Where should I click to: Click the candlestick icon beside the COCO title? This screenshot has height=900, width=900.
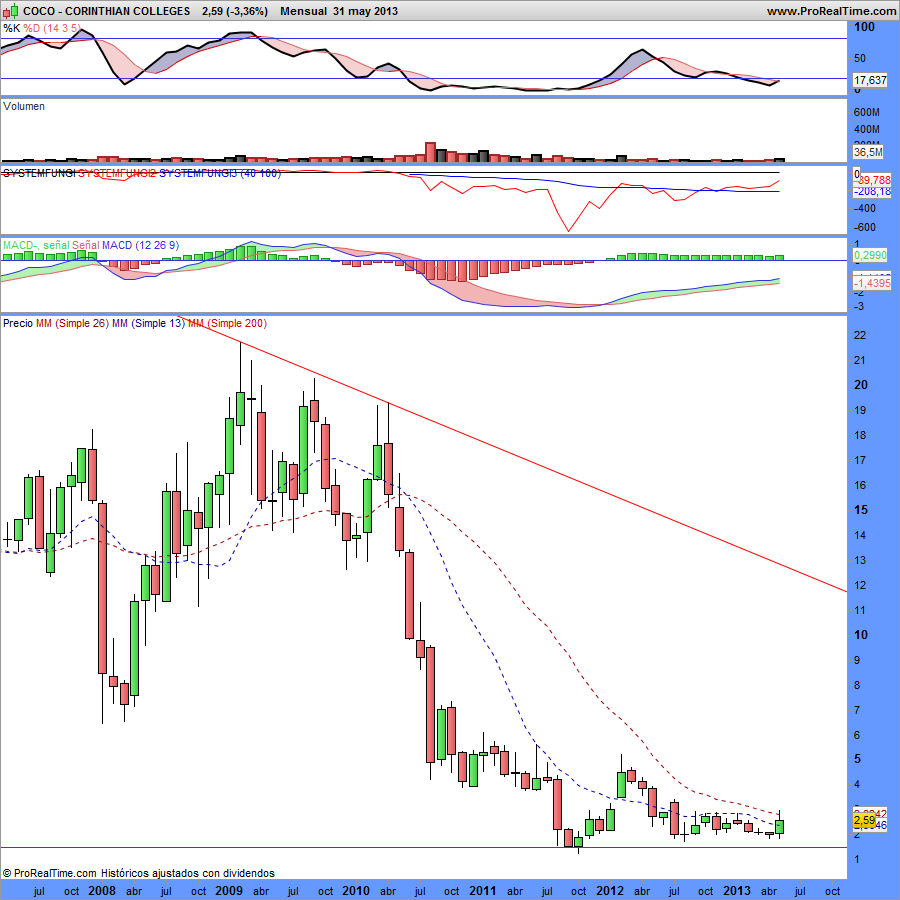tap(10, 11)
